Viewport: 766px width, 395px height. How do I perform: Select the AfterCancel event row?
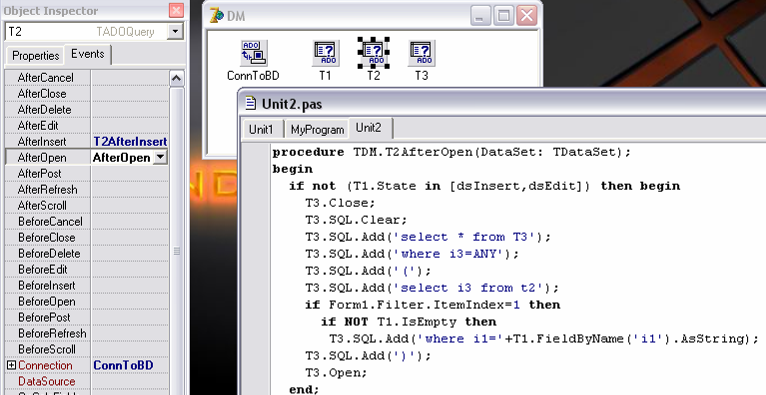[x=86, y=78]
